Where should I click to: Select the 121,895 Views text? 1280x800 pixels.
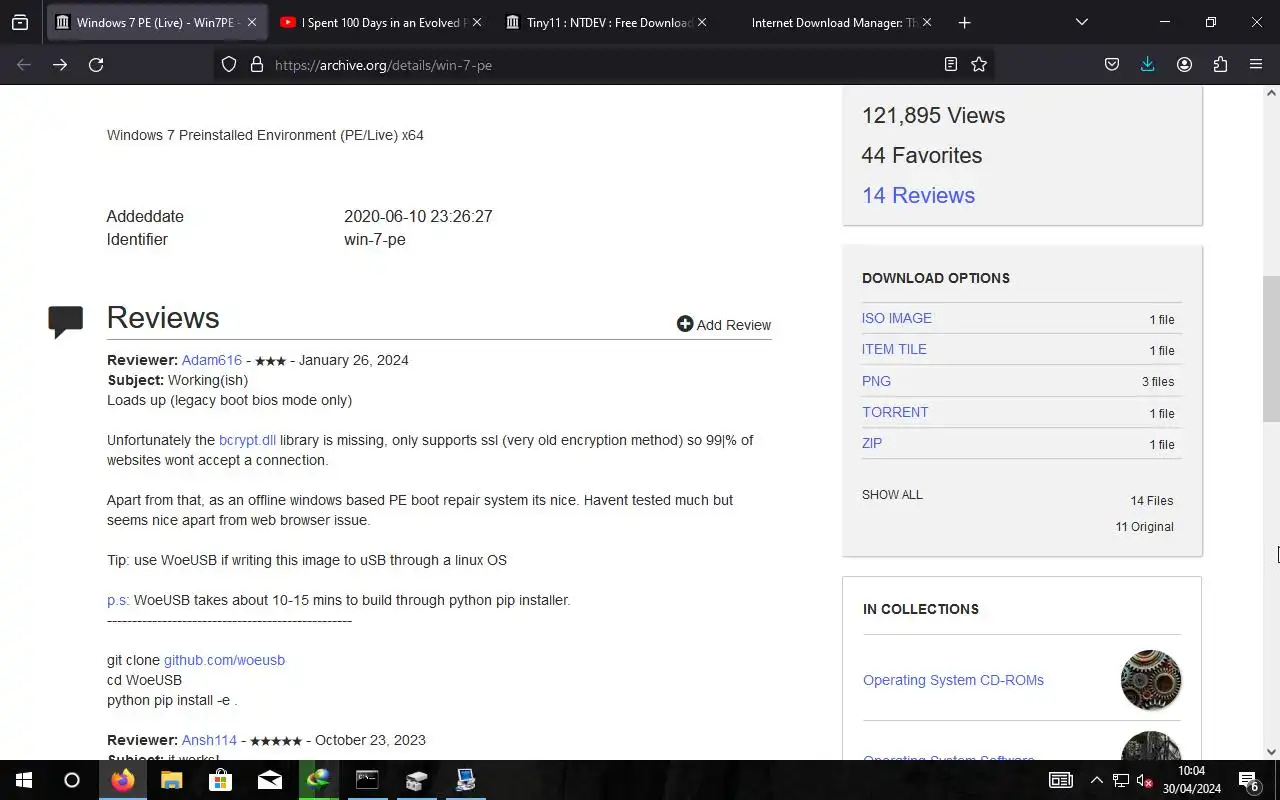[x=933, y=115]
